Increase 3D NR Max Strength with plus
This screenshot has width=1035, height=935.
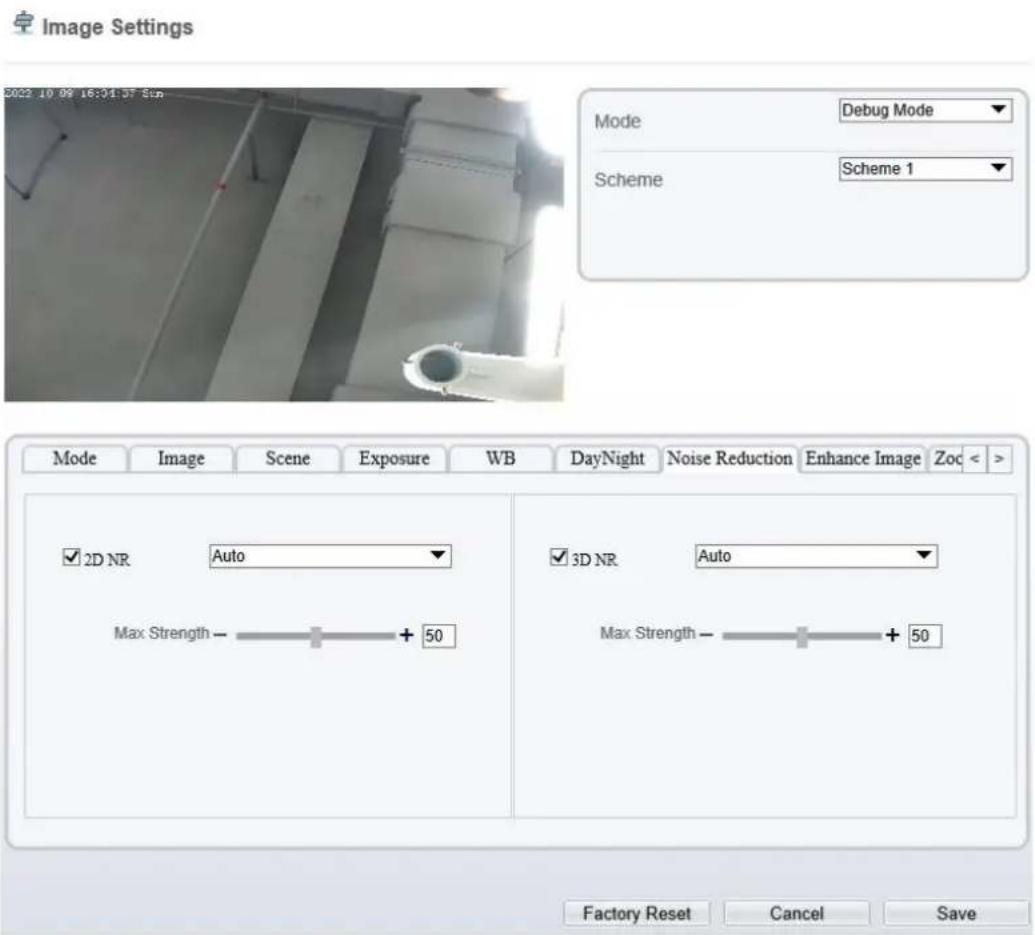click(892, 635)
